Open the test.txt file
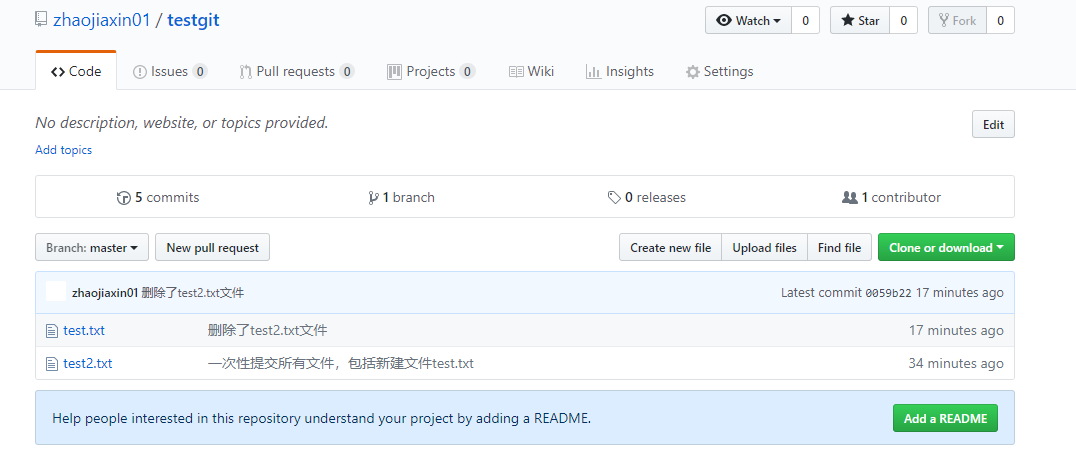This screenshot has height=472, width=1076. [x=84, y=331]
